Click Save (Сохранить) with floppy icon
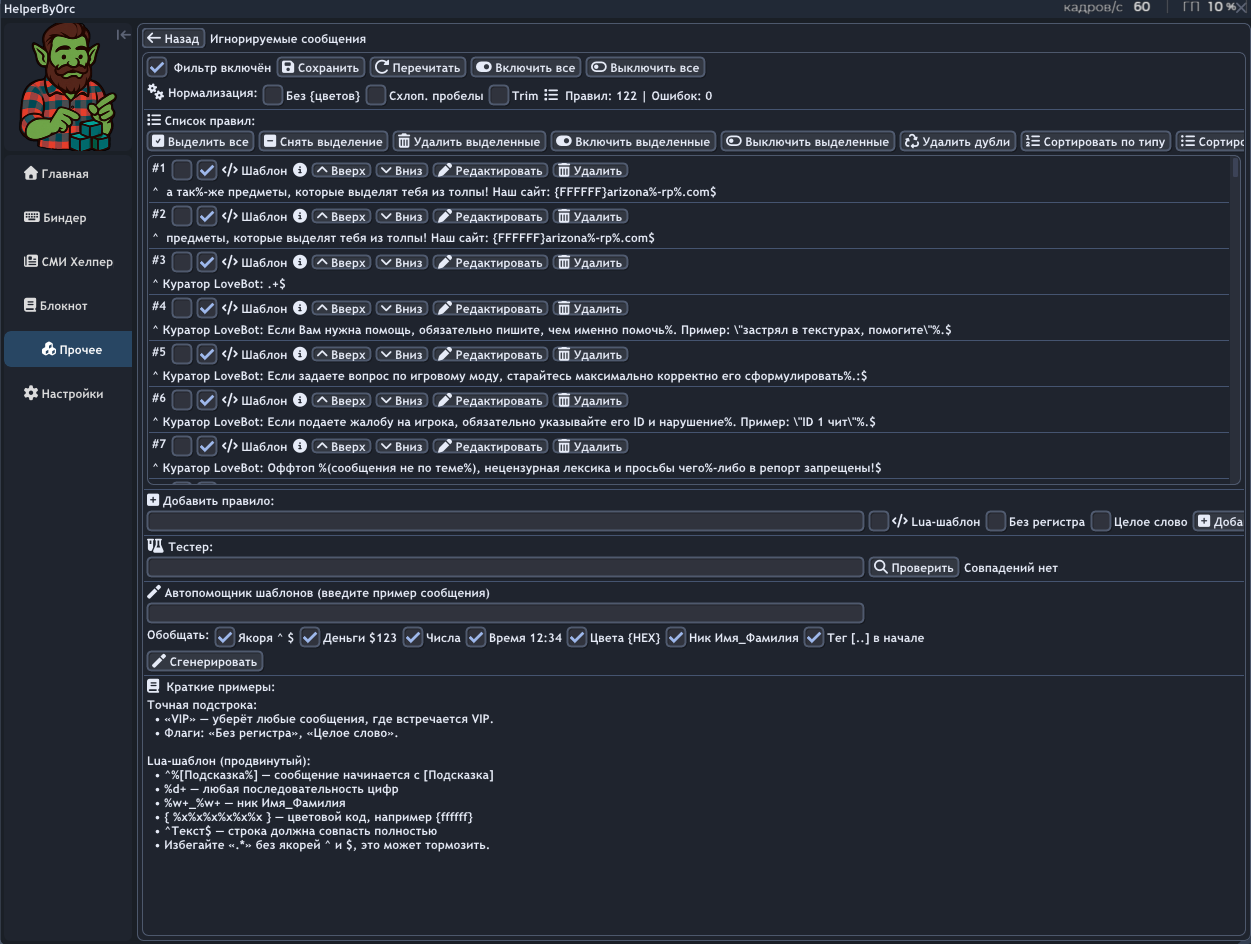The image size is (1251, 944). pos(320,68)
